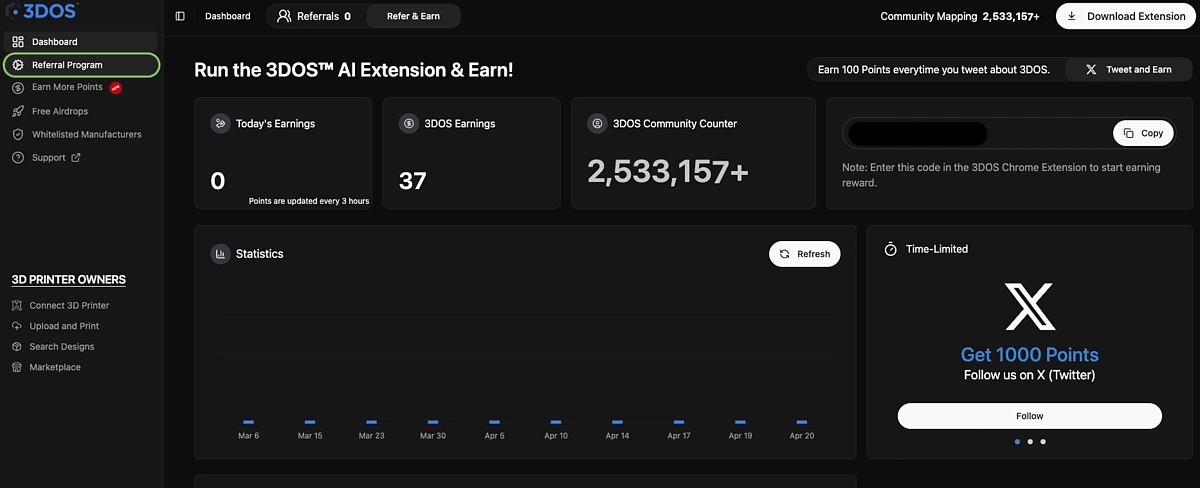
Task: Click the 3D PRINTER OWNERS heading
Action: click(x=68, y=280)
